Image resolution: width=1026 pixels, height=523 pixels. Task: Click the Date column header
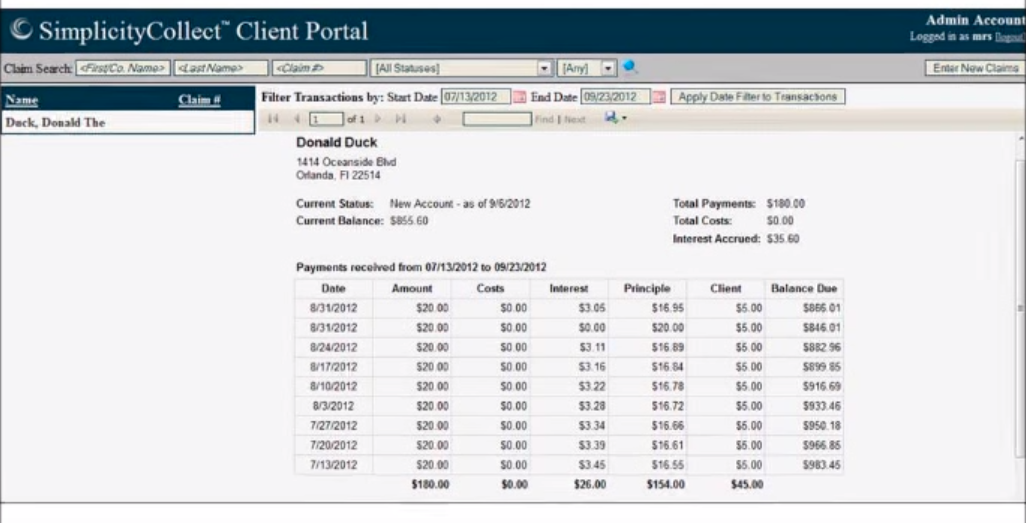click(333, 288)
